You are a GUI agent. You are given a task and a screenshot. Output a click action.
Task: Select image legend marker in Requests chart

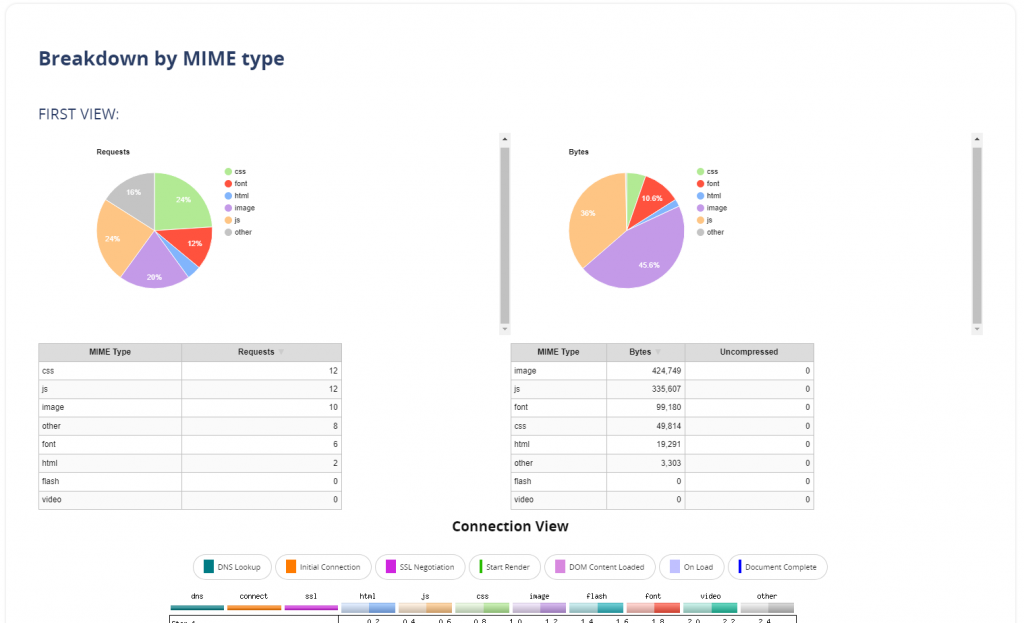(x=228, y=208)
